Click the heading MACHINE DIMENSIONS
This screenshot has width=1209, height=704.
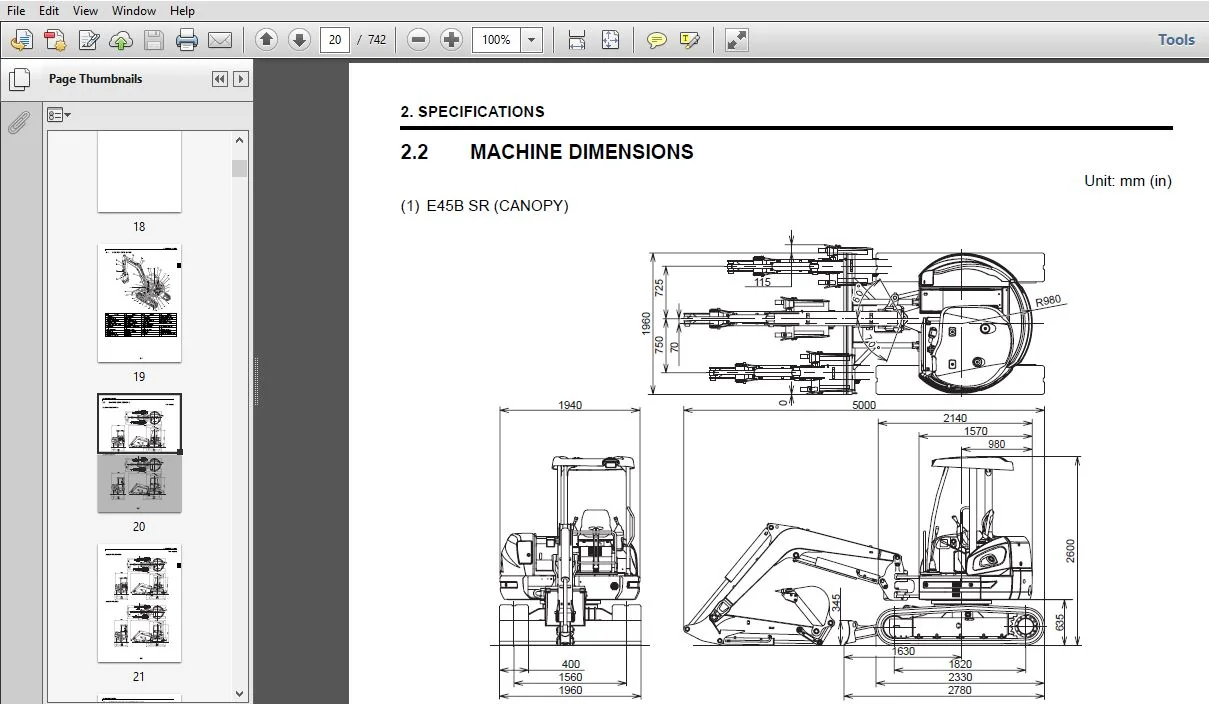[x=581, y=152]
